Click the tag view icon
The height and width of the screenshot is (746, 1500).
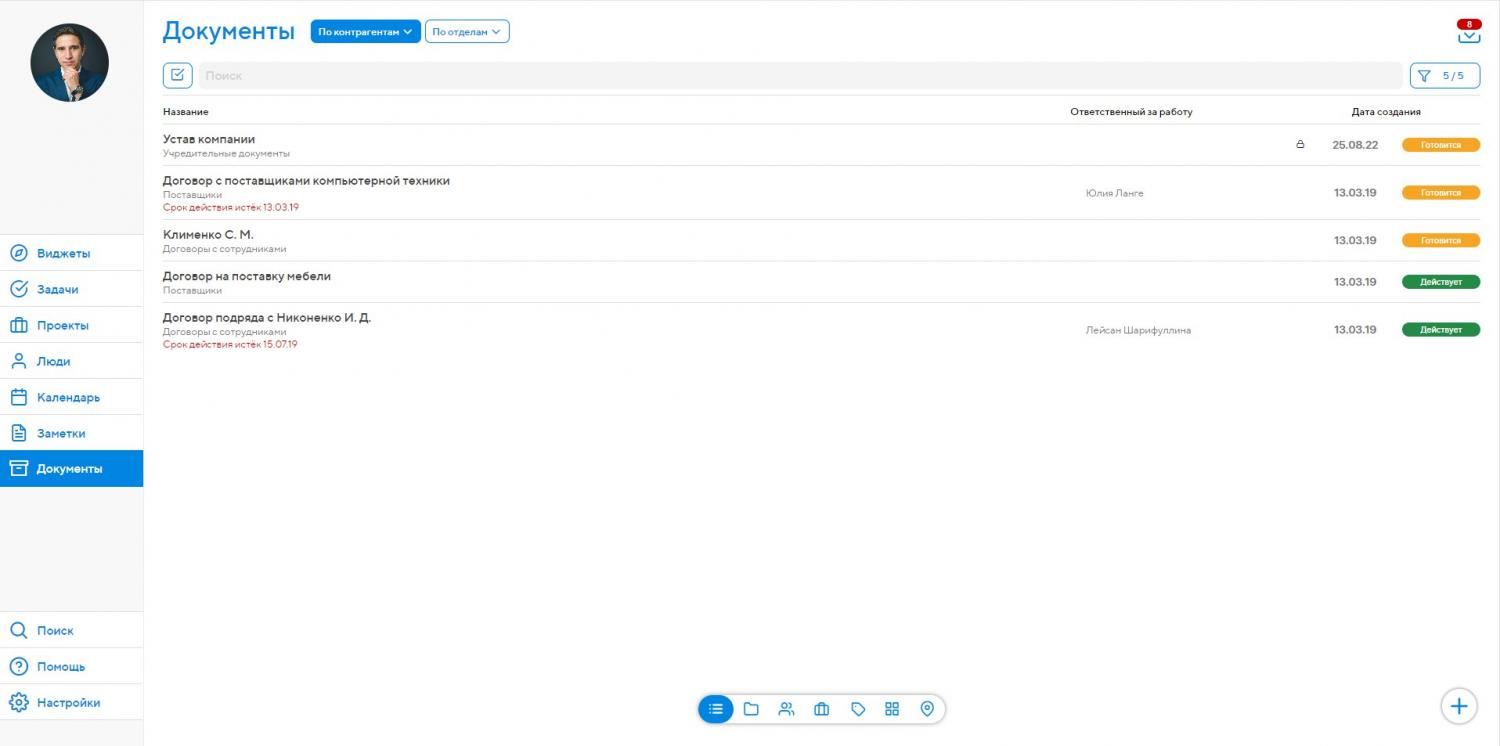pos(857,709)
